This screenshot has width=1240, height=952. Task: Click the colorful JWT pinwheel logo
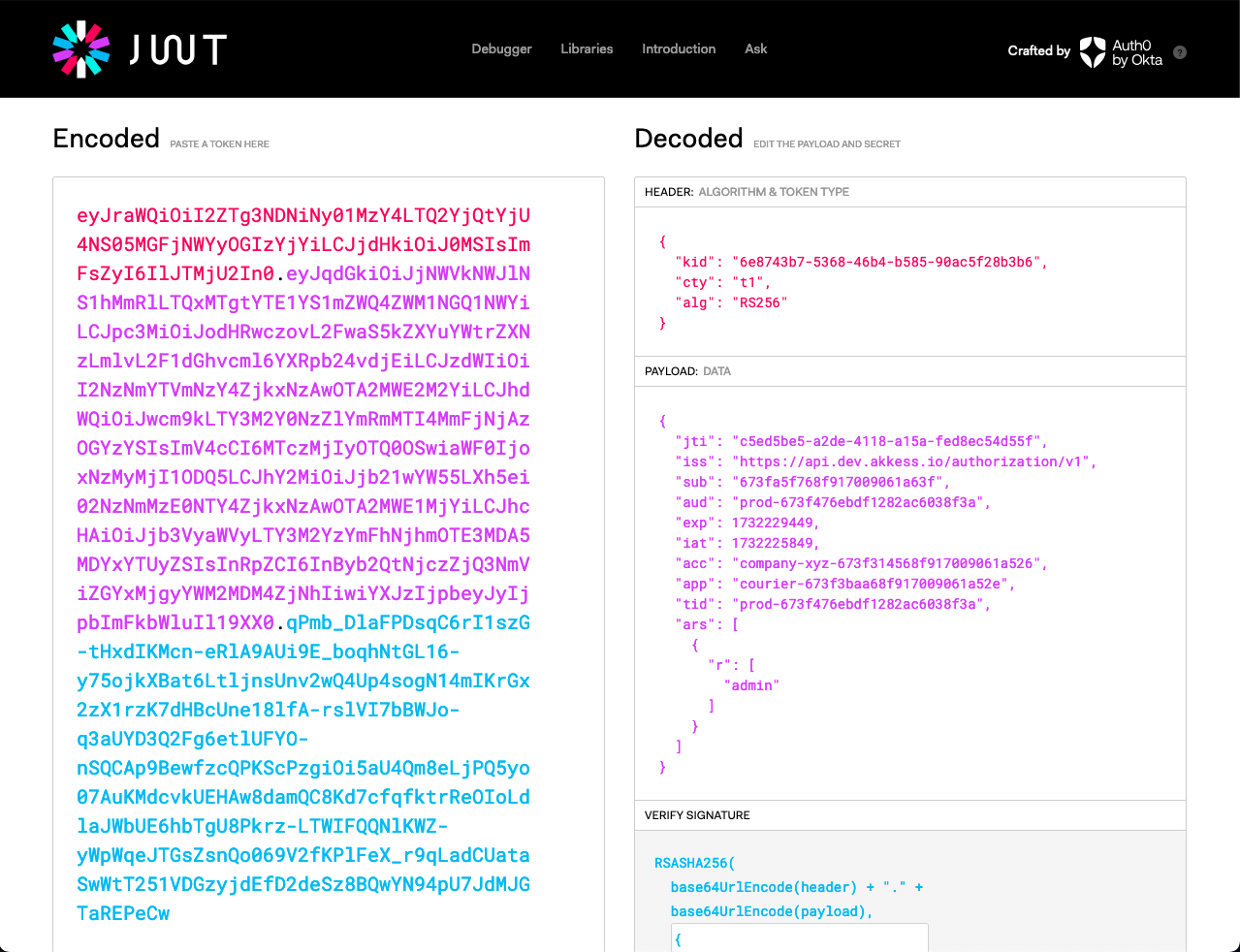coord(81,49)
